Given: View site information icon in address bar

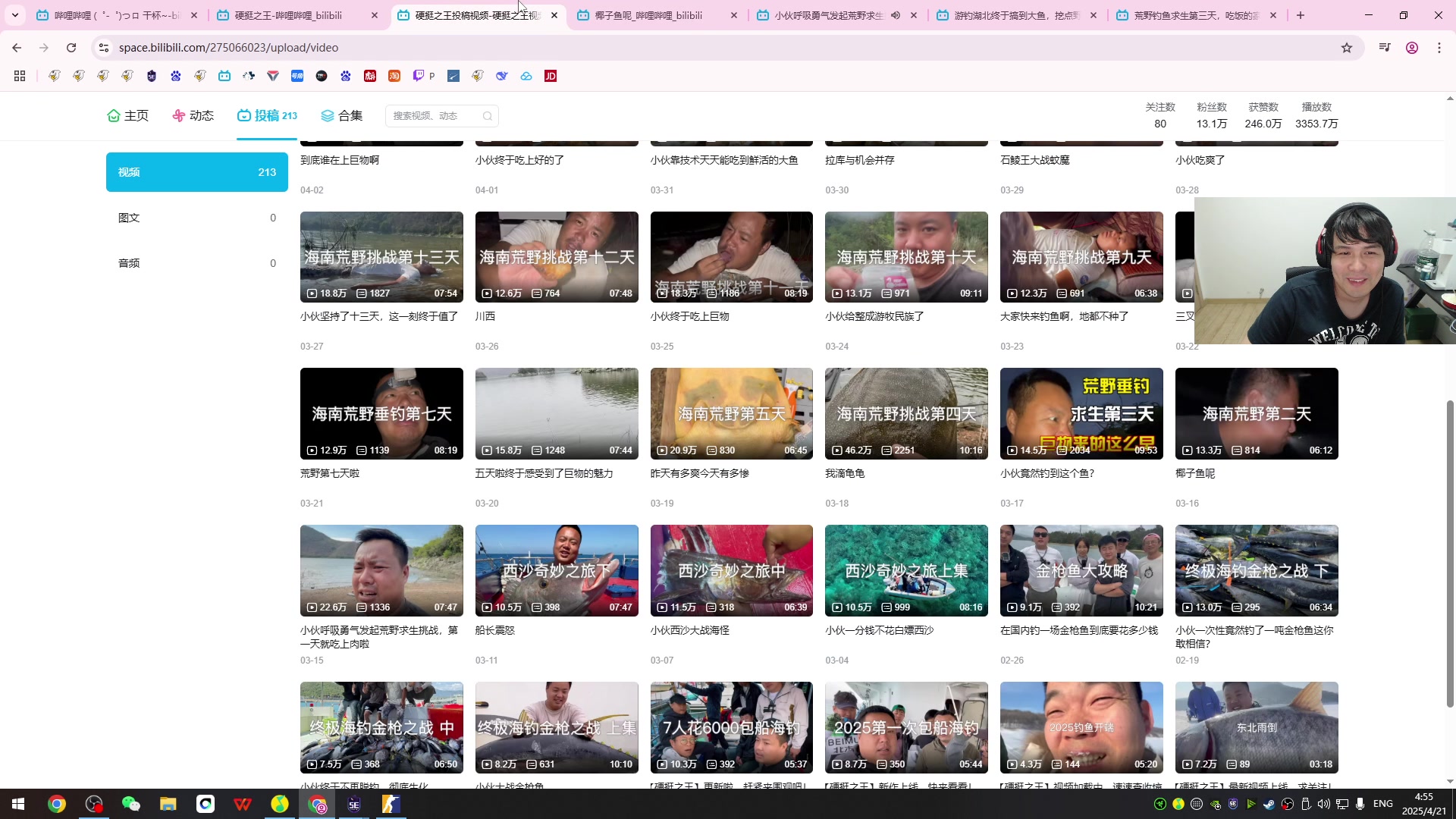Looking at the screenshot, I should 104,48.
